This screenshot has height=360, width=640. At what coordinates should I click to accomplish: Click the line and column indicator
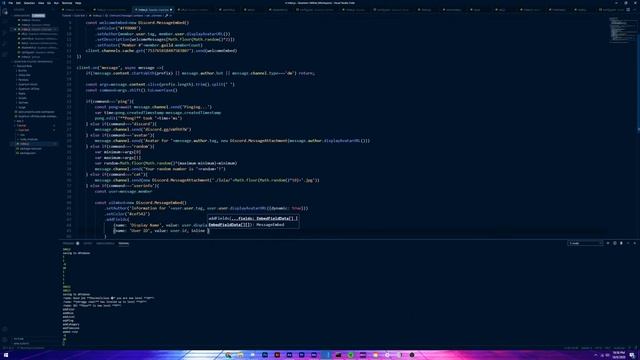click(571, 348)
